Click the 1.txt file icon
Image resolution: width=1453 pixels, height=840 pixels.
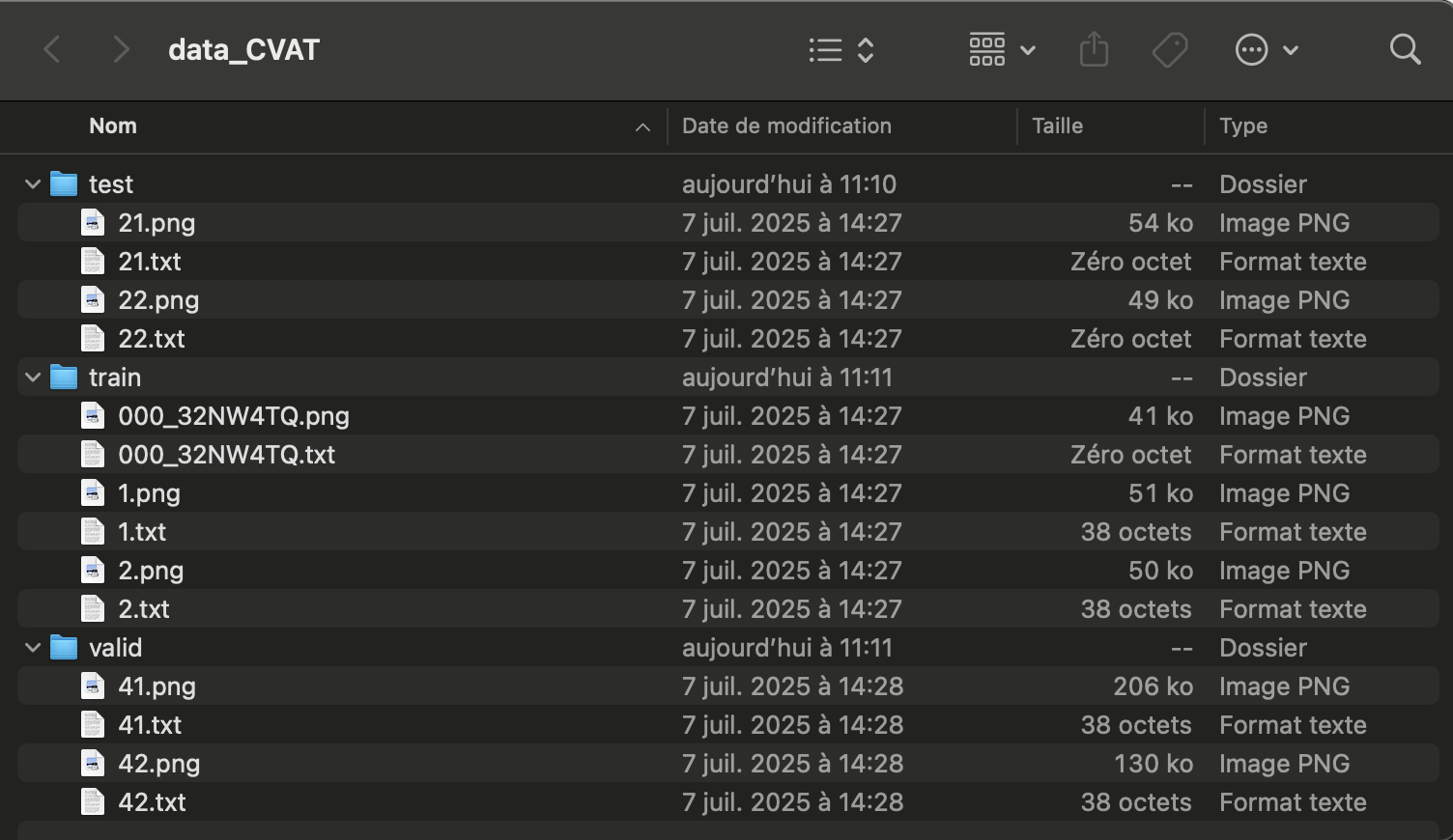click(93, 531)
